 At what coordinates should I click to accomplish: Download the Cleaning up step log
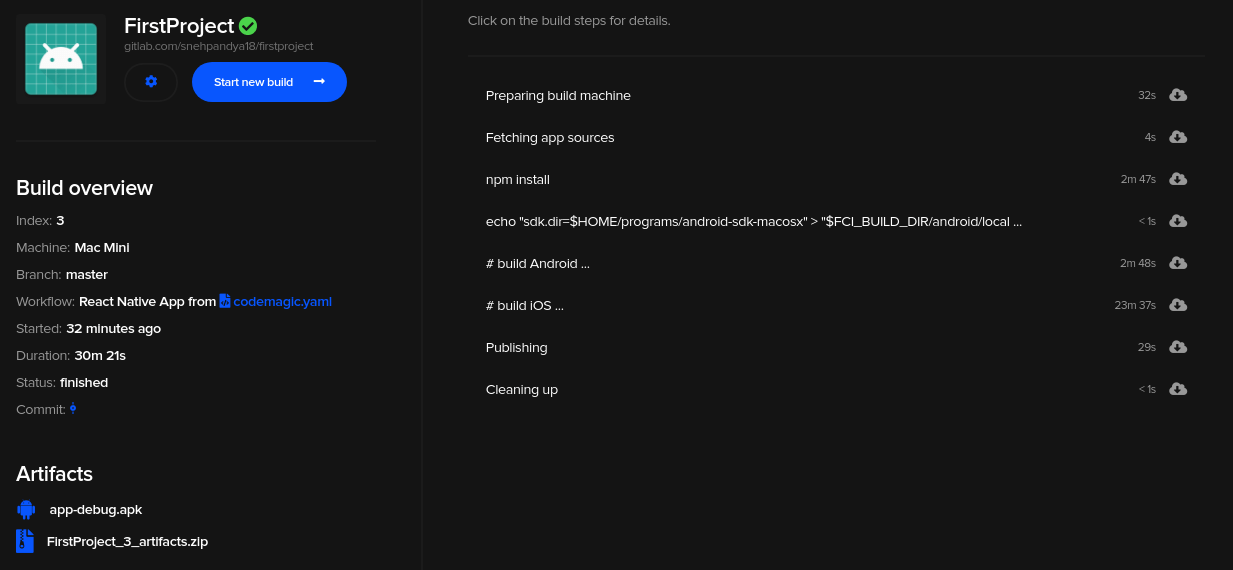pos(1178,389)
